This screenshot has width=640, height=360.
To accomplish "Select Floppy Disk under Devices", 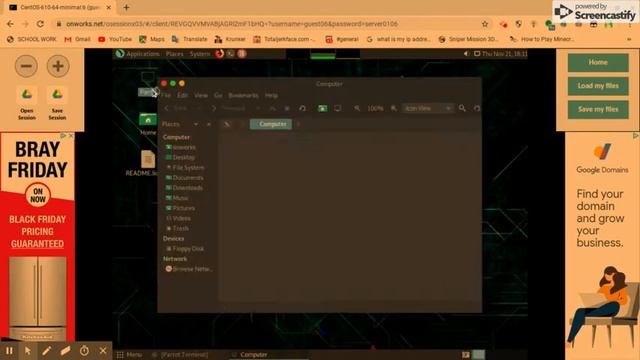I will (184, 249).
